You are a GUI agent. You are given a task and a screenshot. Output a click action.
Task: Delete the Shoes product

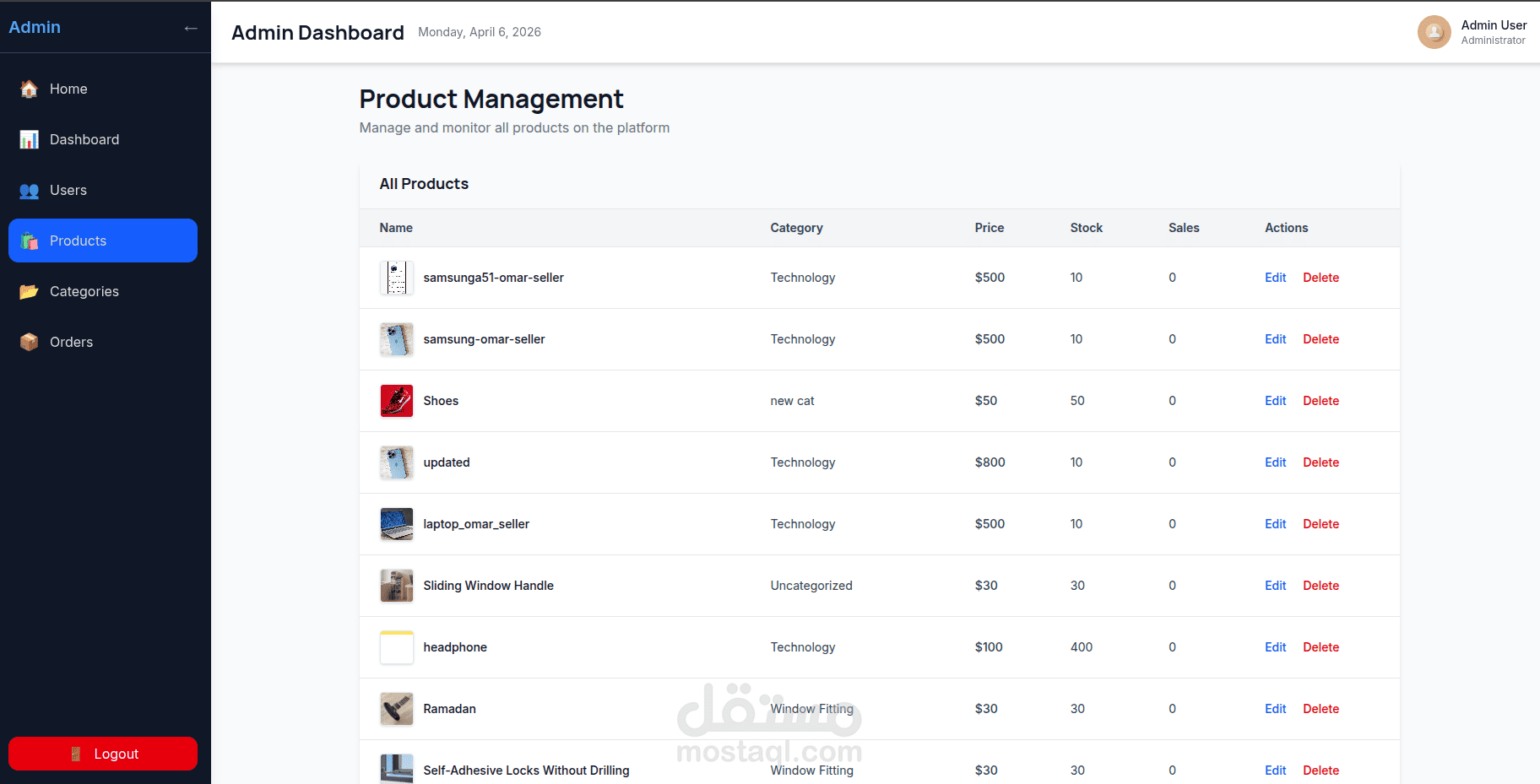tap(1320, 401)
